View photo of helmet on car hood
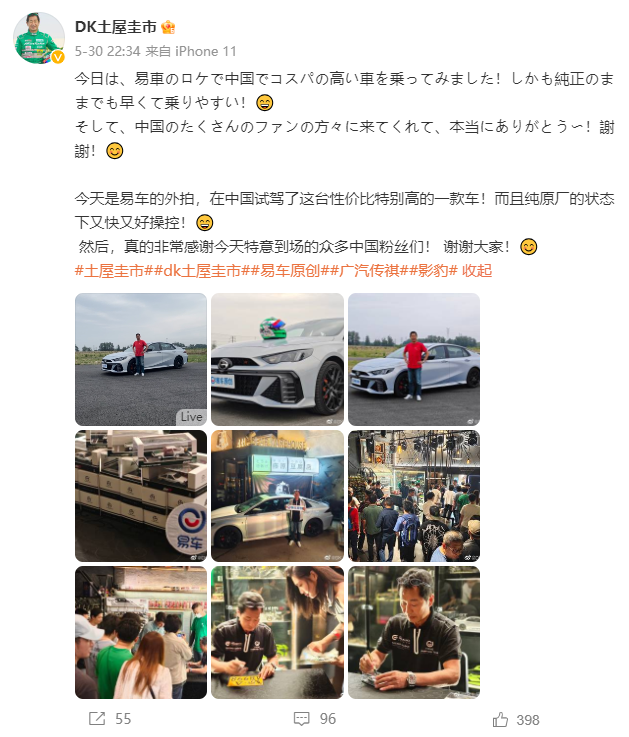The width and height of the screenshot is (629, 737). (x=277, y=360)
